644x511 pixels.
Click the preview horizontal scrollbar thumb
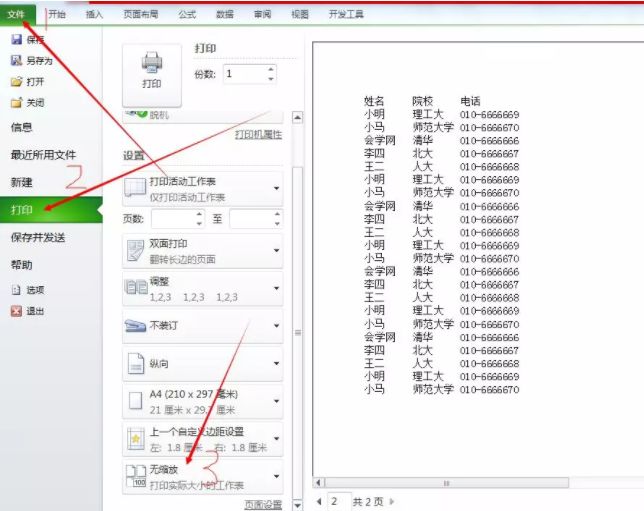click(446, 483)
